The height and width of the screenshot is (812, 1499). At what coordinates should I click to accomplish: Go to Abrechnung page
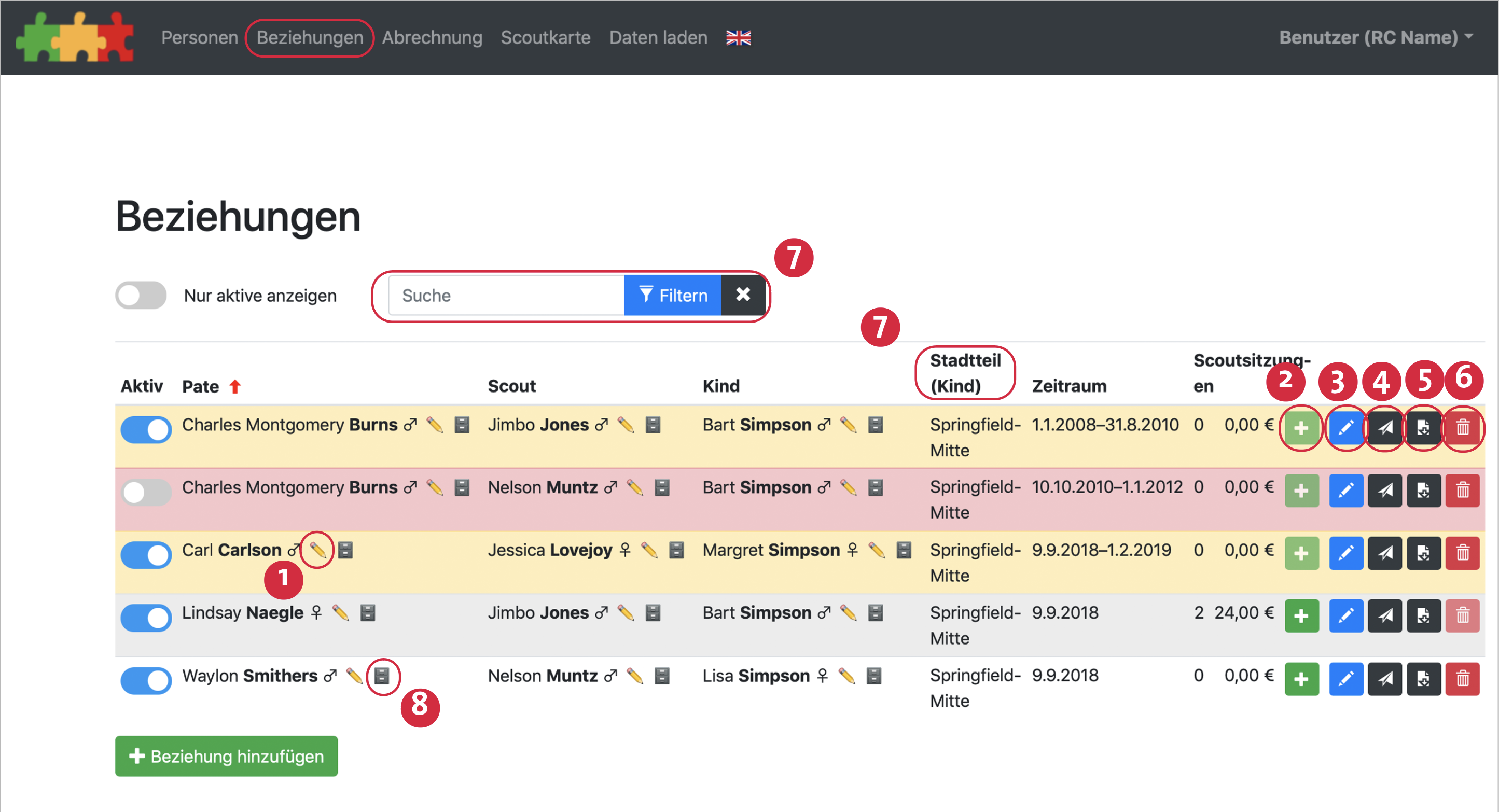[x=432, y=38]
